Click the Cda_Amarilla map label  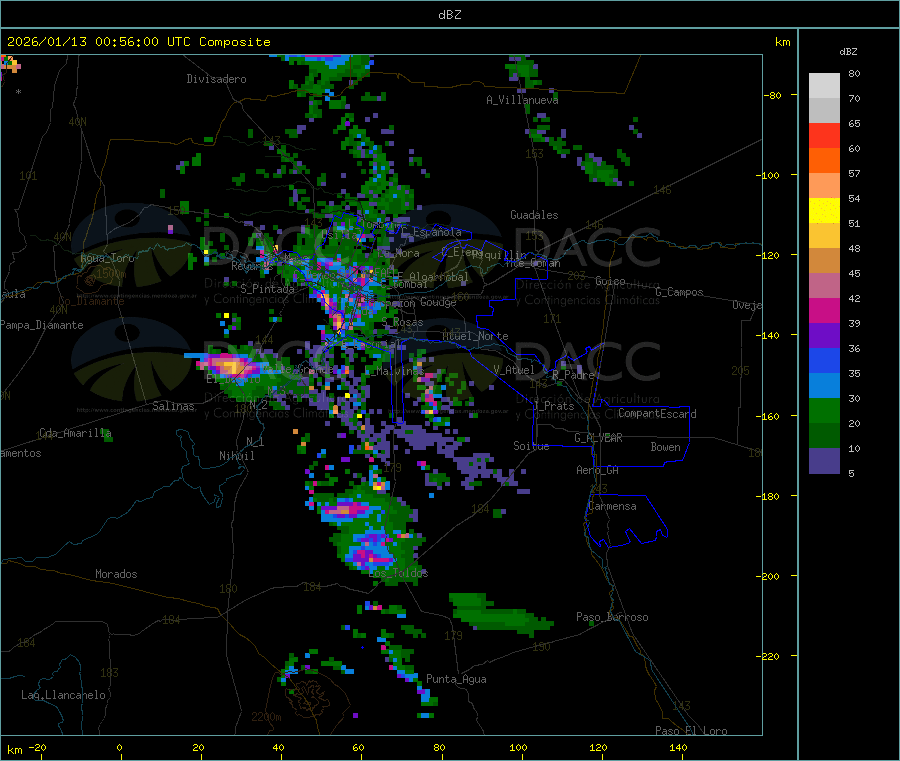coord(75,433)
